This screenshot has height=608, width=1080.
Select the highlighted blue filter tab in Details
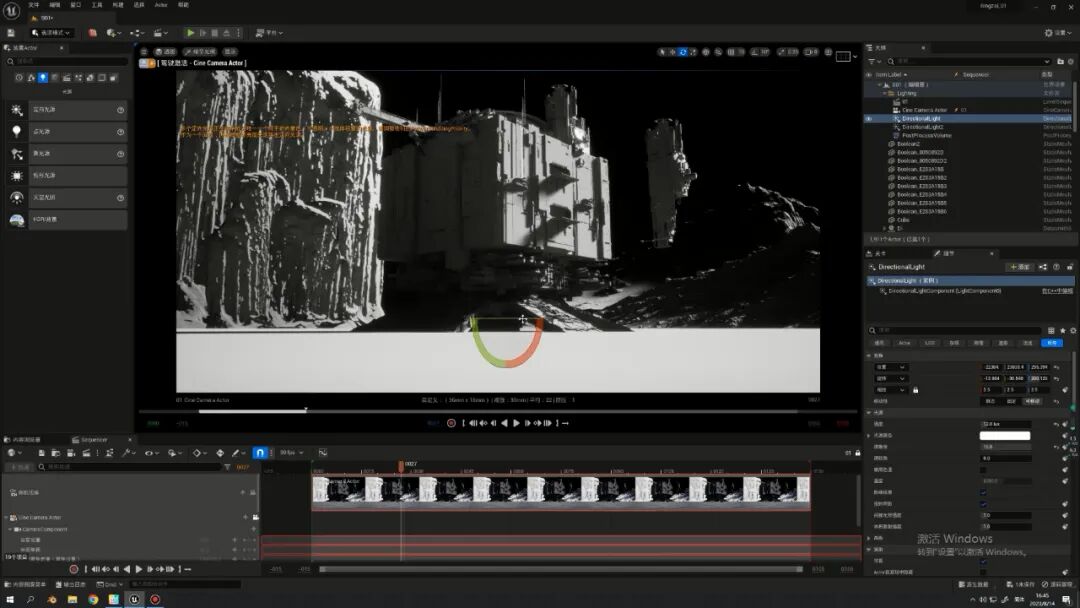click(1051, 342)
